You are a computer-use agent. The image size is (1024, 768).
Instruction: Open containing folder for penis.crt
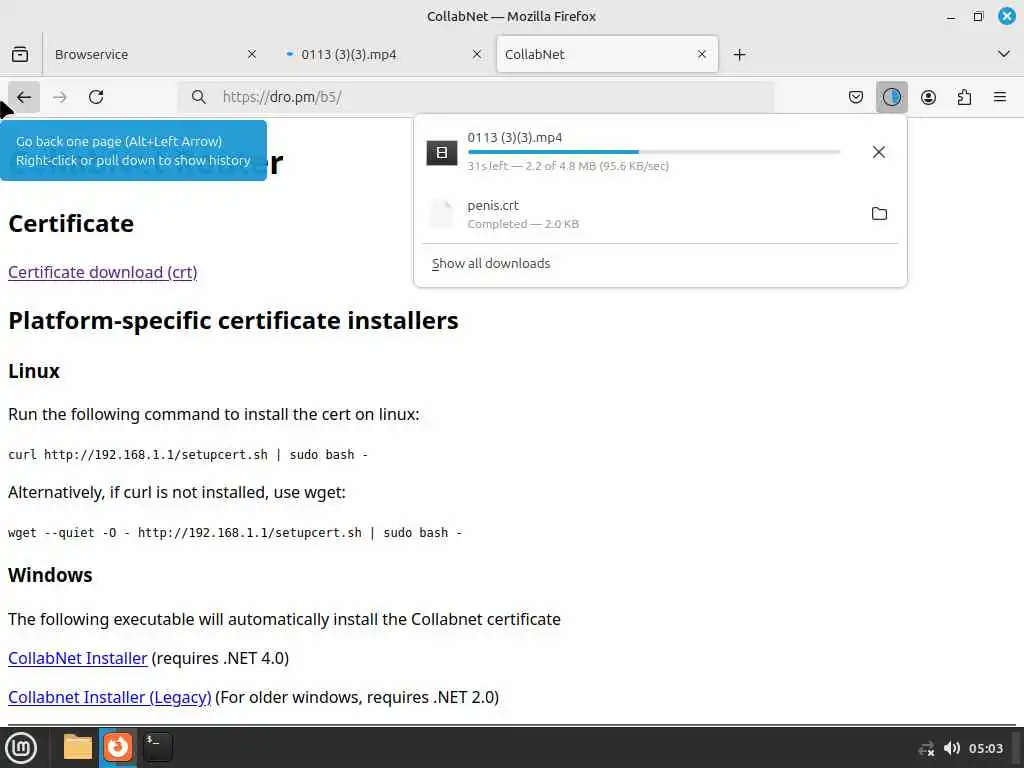(879, 214)
